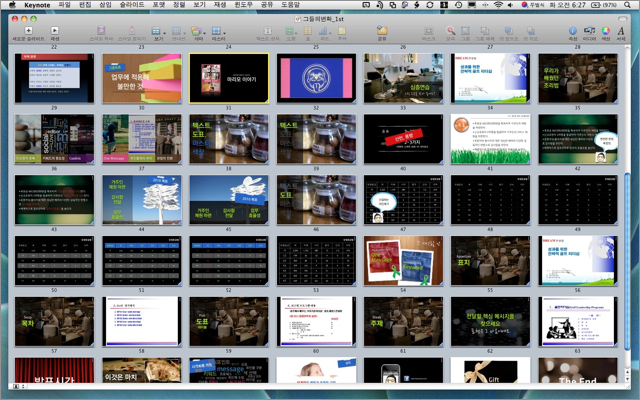640x400 pixels.
Task: Click the Play (재생) toolbar button
Action: click(54, 31)
